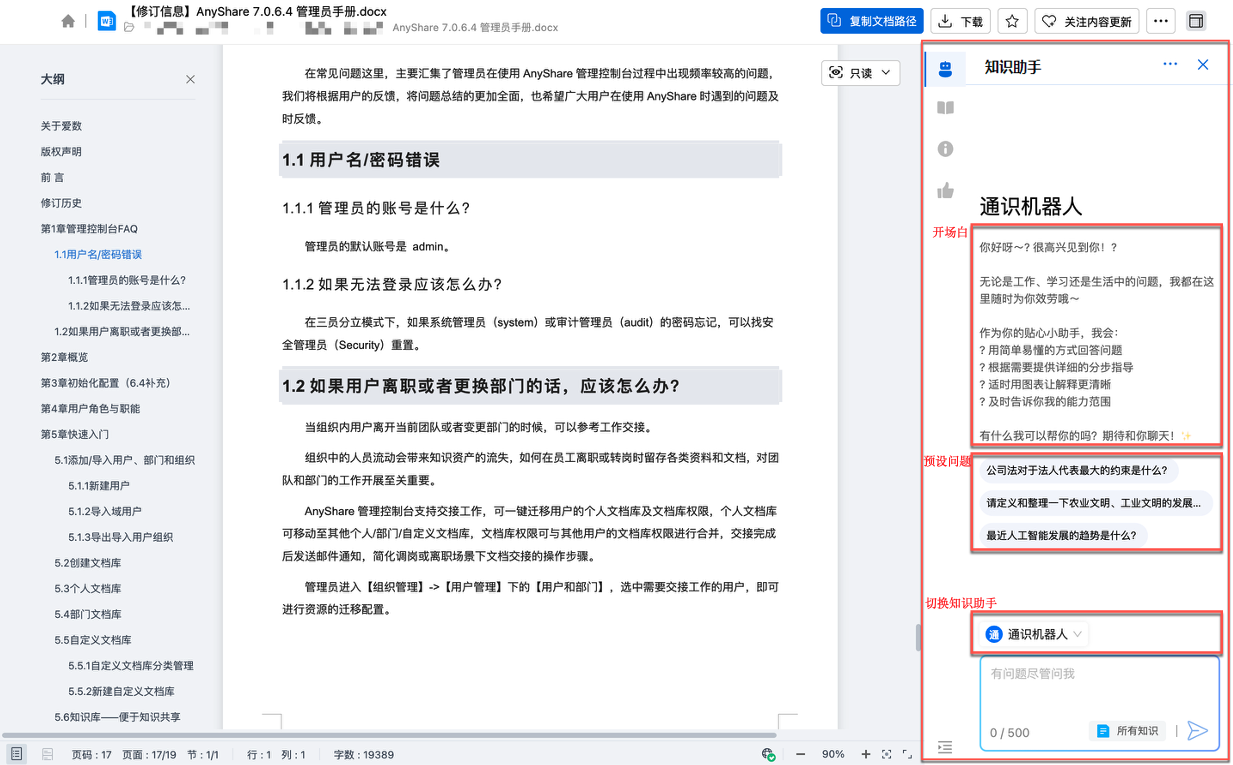The image size is (1233, 765).
Task: Close the outline panel
Action: [x=190, y=79]
